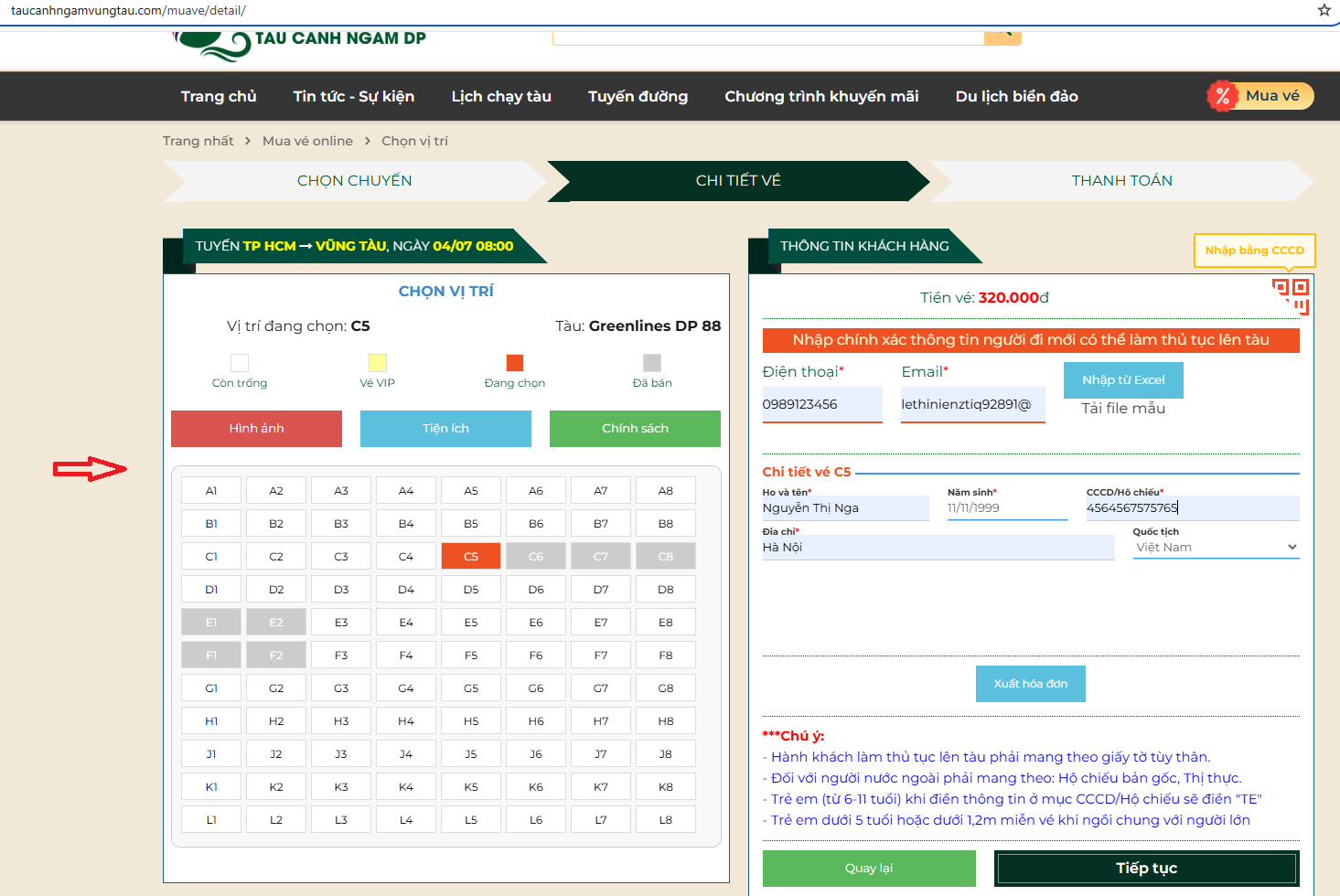
Task: Pick seat G4 in the seat grid
Action: point(406,688)
